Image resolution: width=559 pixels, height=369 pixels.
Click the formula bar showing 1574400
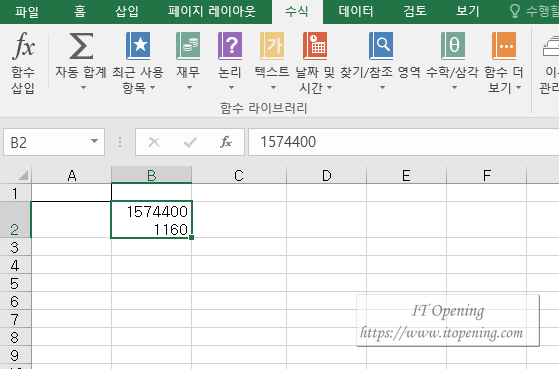[x=404, y=142]
